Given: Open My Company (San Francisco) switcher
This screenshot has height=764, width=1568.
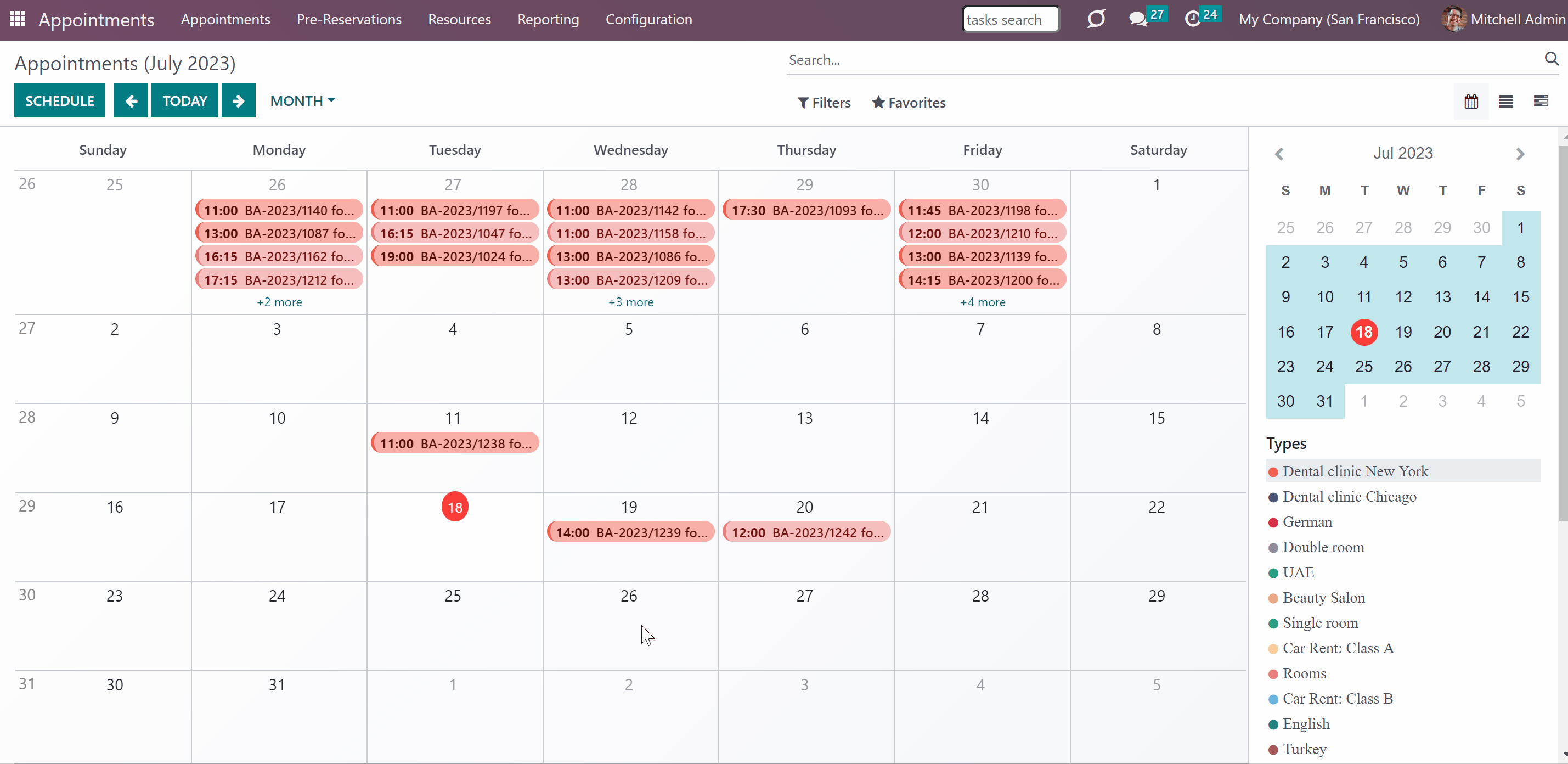Looking at the screenshot, I should click(1329, 19).
